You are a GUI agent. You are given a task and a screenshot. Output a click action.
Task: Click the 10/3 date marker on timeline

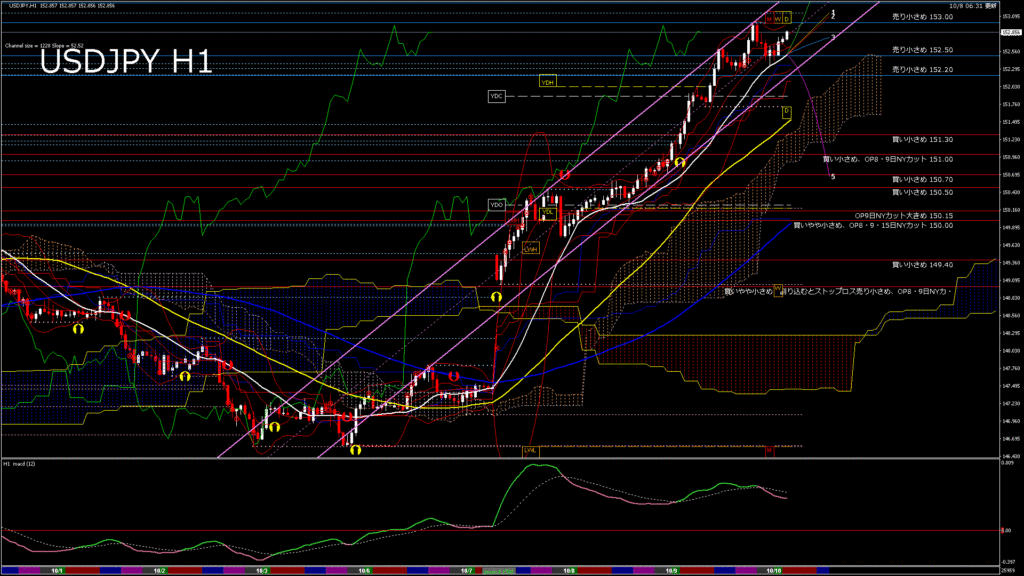point(262,571)
